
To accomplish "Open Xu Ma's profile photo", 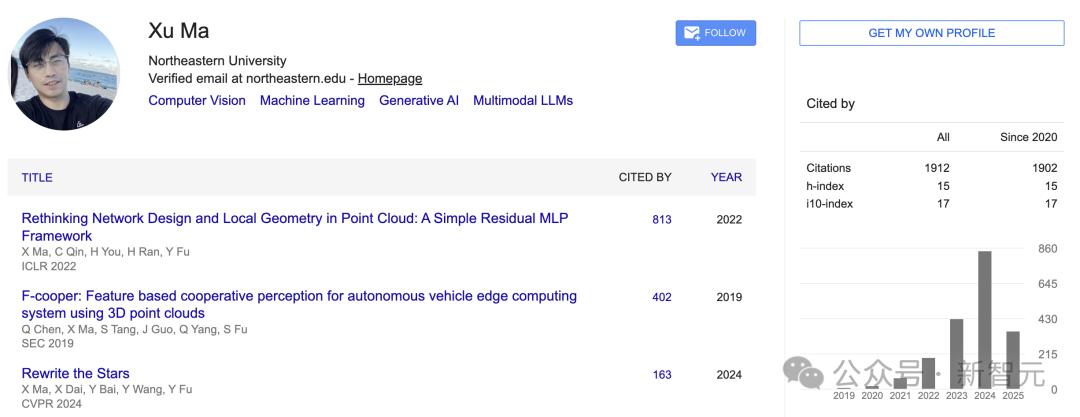I will coord(66,75).
